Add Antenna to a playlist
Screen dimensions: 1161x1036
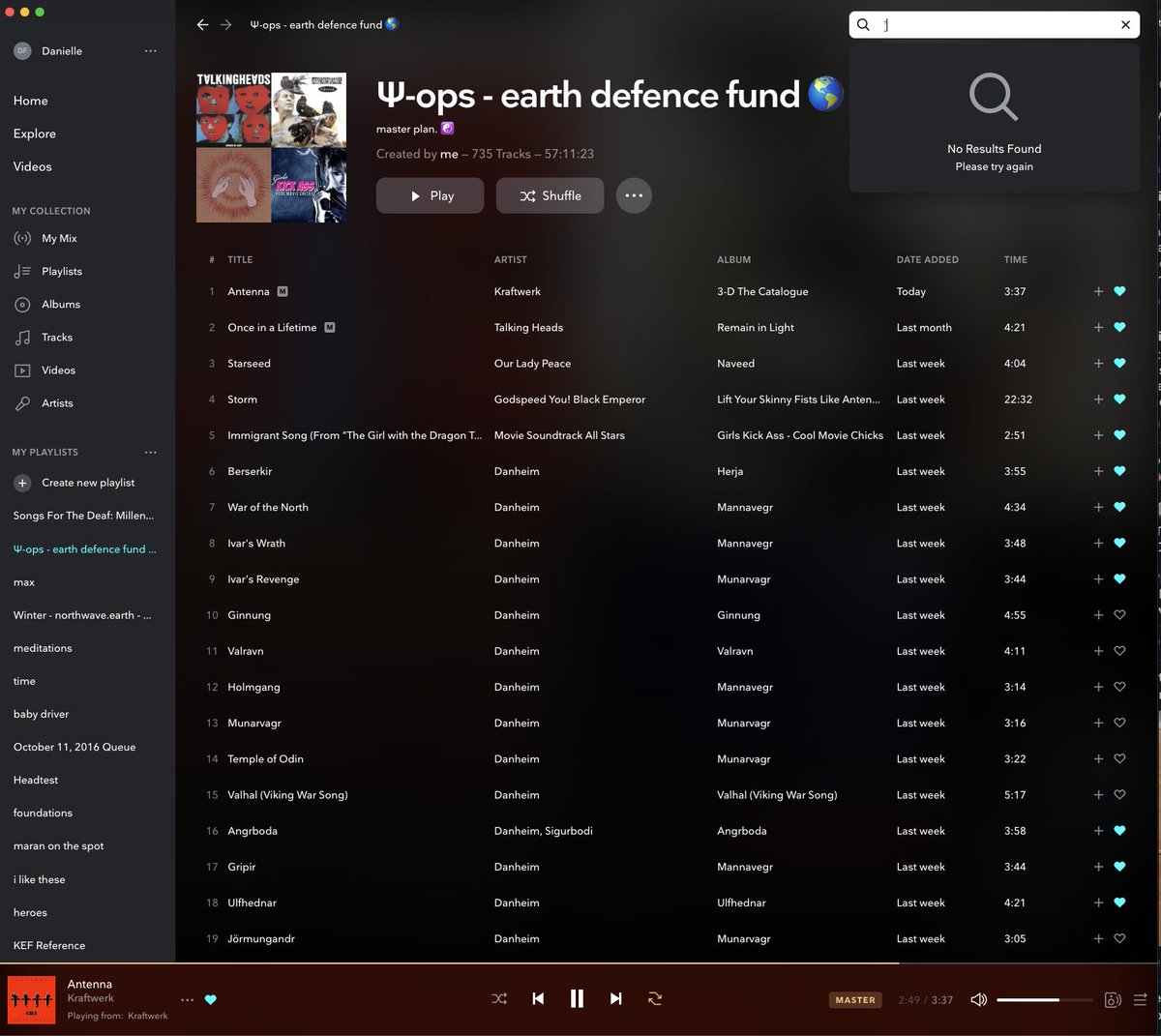[x=1098, y=291]
